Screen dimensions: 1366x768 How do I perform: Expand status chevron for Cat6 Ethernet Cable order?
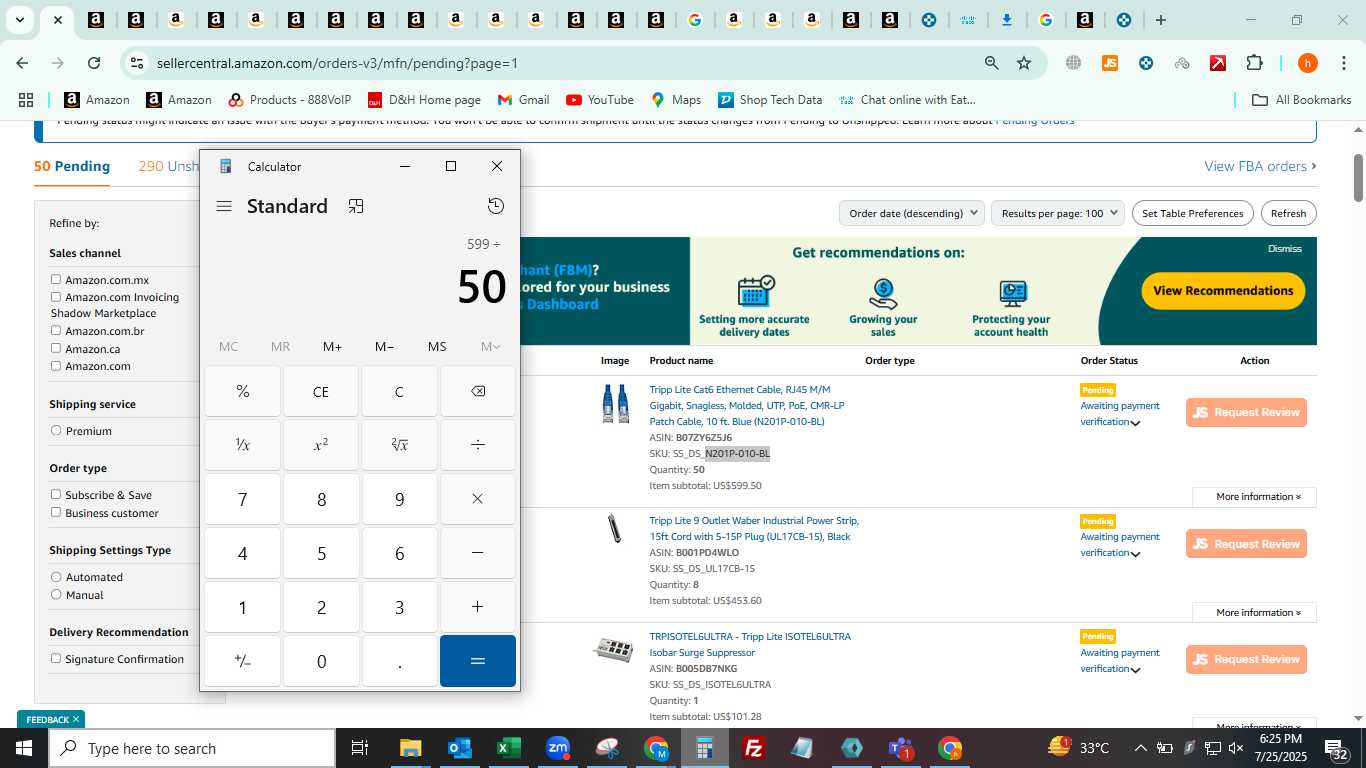point(1135,423)
